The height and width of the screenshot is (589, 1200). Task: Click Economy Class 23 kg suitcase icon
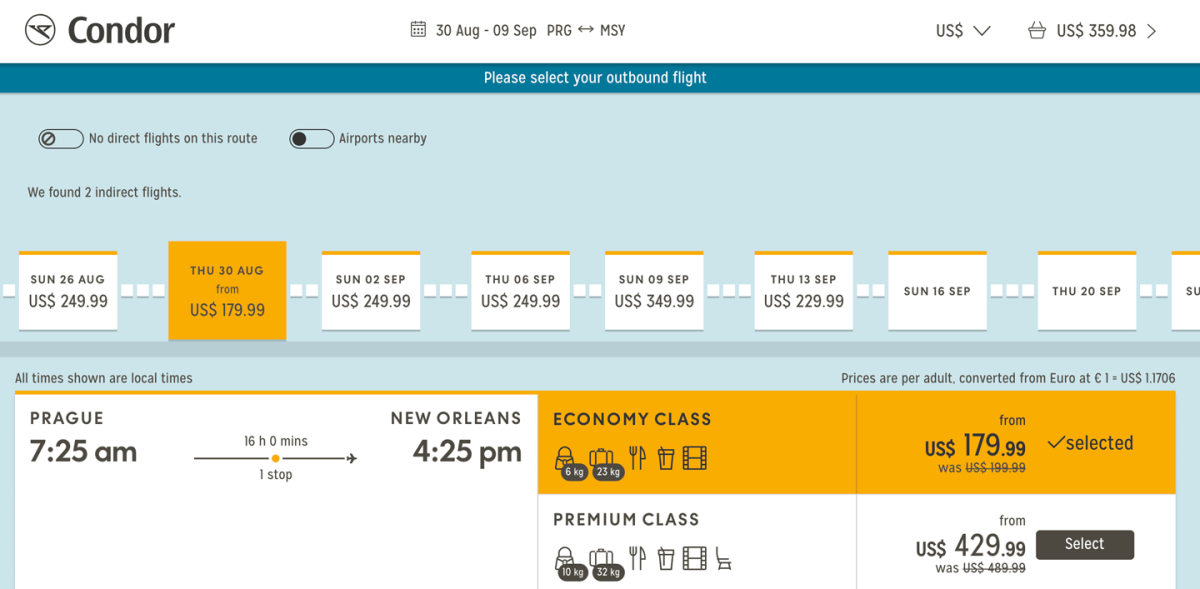[x=602, y=460]
